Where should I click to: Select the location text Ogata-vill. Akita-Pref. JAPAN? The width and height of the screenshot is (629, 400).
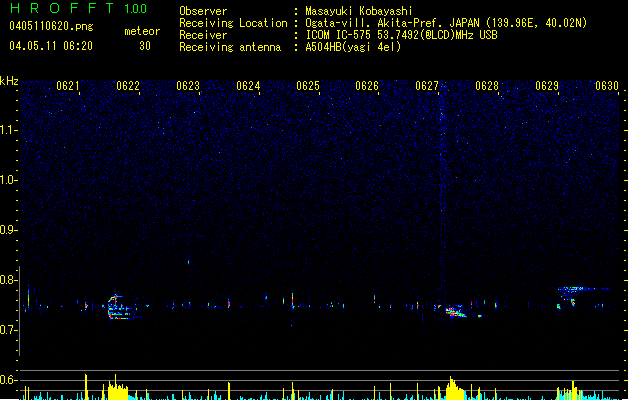point(394,23)
